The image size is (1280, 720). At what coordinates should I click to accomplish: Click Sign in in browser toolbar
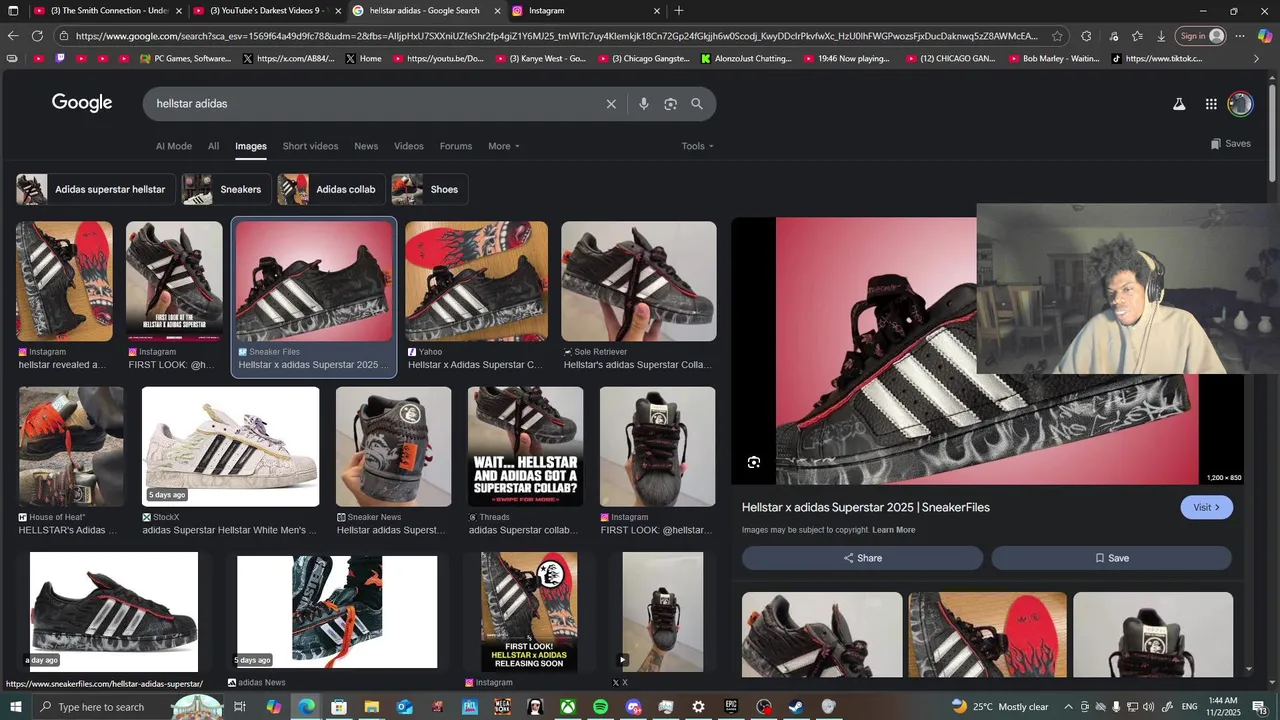[x=1201, y=36]
